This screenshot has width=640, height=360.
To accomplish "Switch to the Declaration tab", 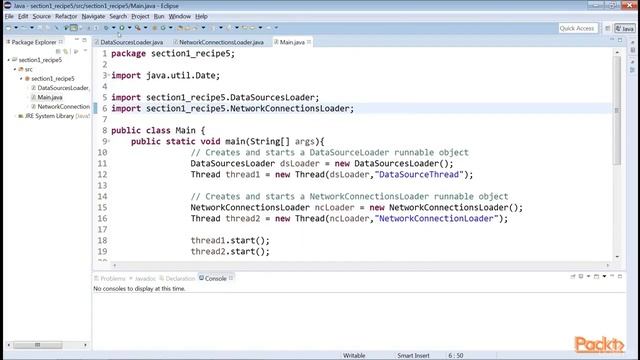I will [x=177, y=278].
